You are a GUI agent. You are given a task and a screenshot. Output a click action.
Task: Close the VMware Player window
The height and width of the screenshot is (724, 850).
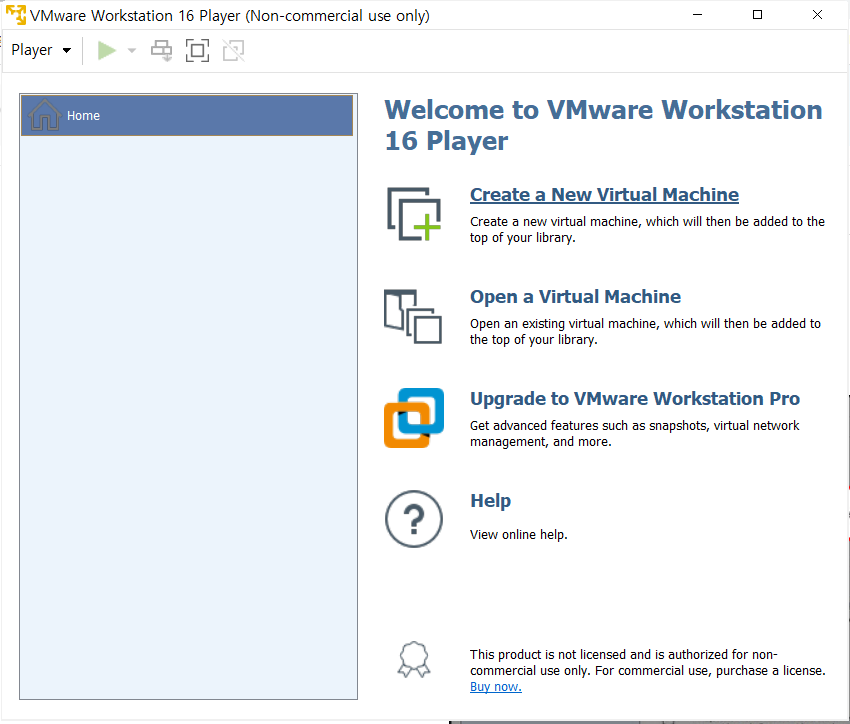pos(817,15)
